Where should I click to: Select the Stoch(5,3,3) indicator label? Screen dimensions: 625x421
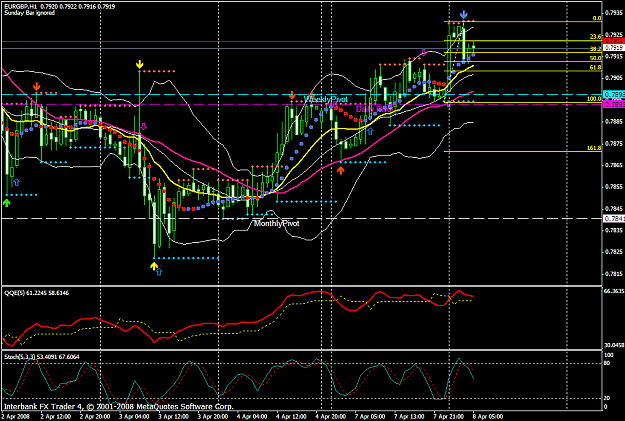(x=41, y=356)
